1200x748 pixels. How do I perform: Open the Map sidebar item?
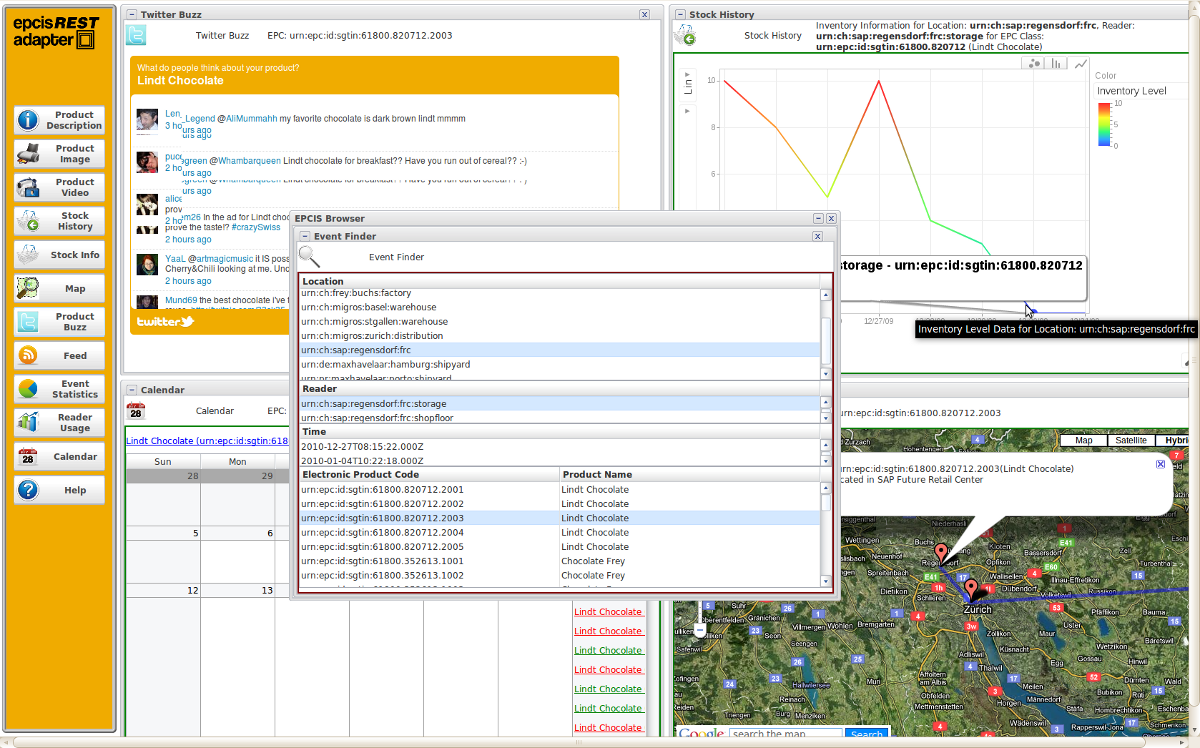click(59, 288)
